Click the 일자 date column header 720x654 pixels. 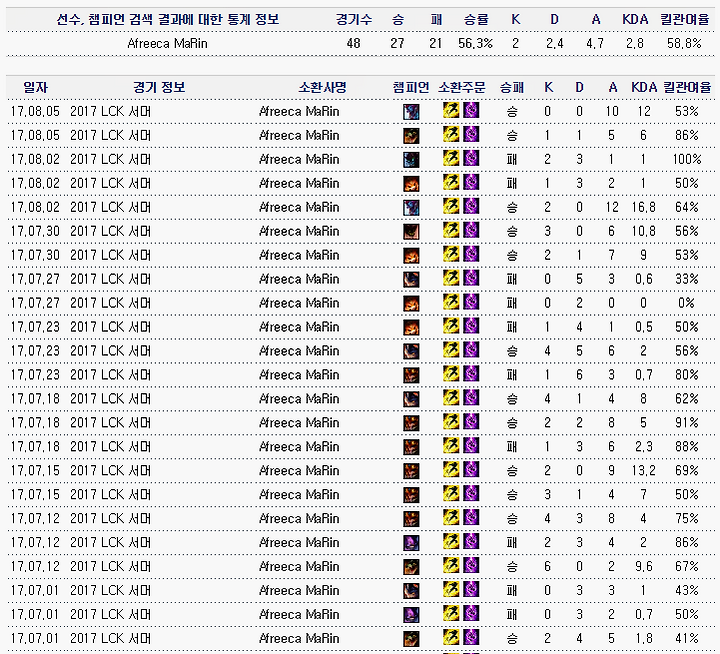pyautogui.click(x=35, y=87)
